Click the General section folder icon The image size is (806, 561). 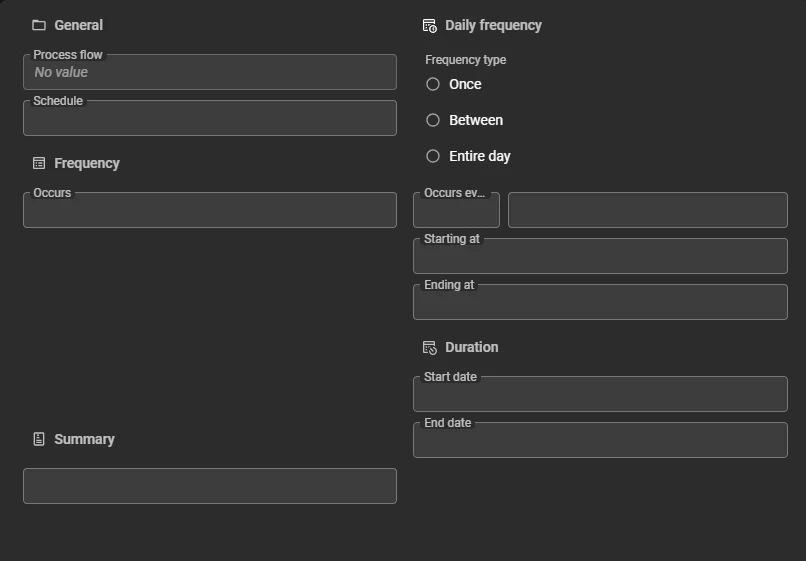click(39, 25)
